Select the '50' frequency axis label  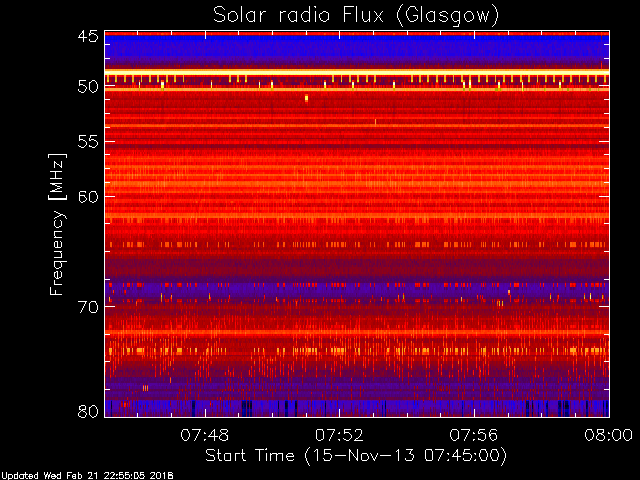point(88,87)
